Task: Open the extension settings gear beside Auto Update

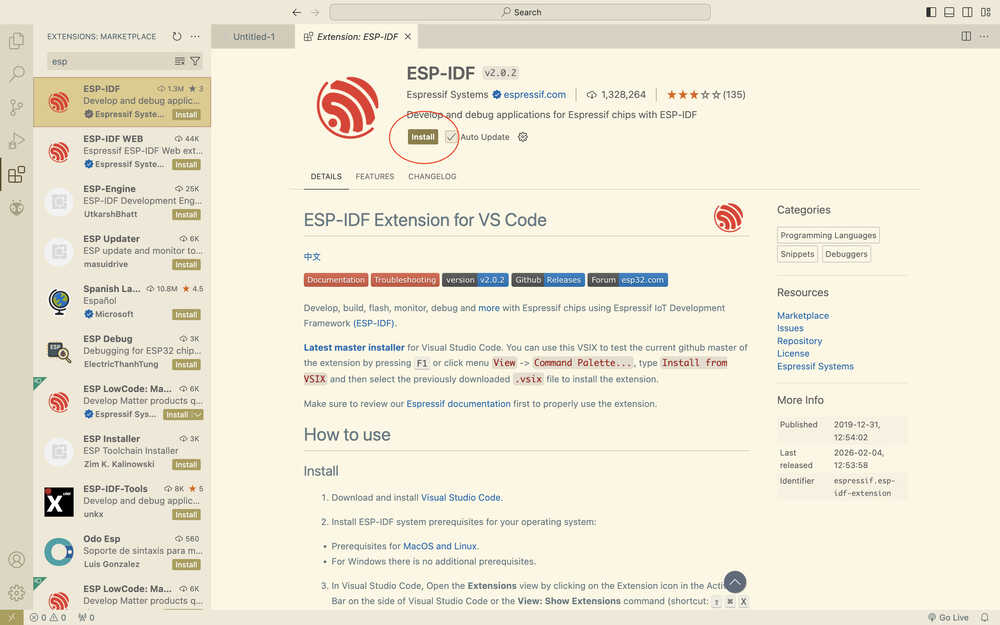Action: [522, 137]
